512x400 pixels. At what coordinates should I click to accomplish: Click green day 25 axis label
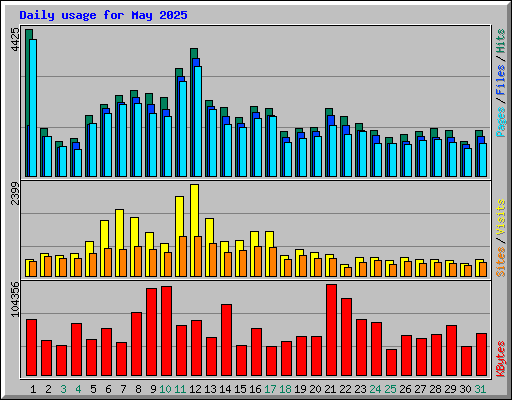[390, 389]
